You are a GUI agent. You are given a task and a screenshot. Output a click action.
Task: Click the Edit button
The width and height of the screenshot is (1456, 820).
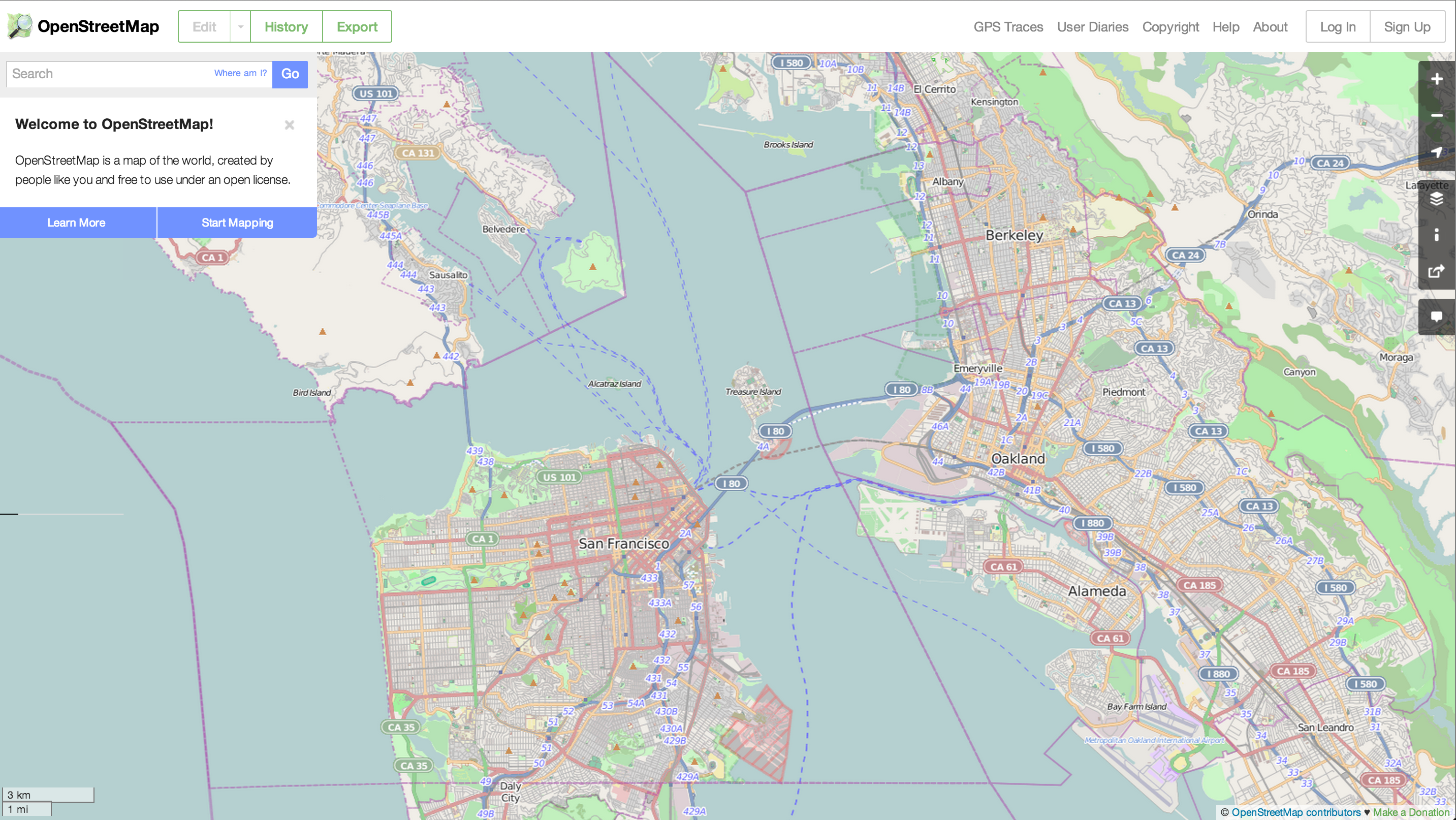204,26
